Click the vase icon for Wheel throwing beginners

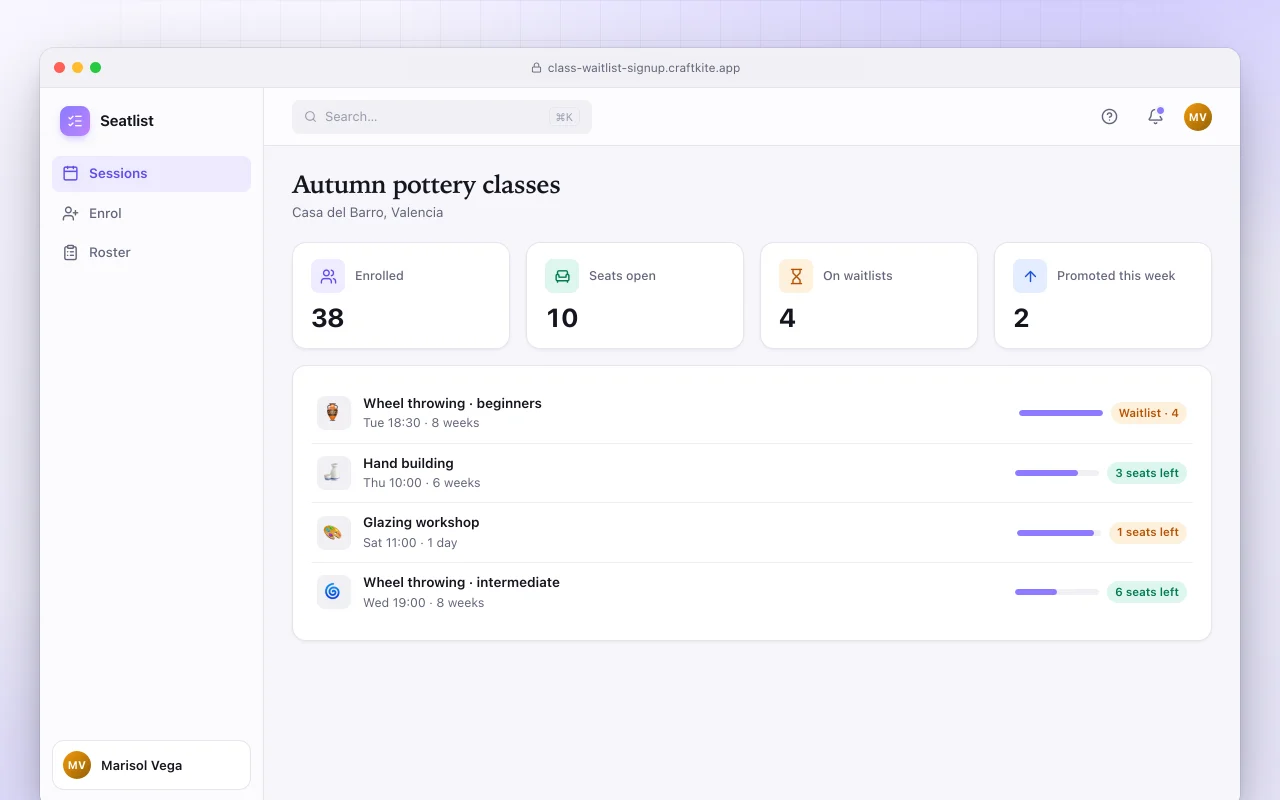[334, 413]
